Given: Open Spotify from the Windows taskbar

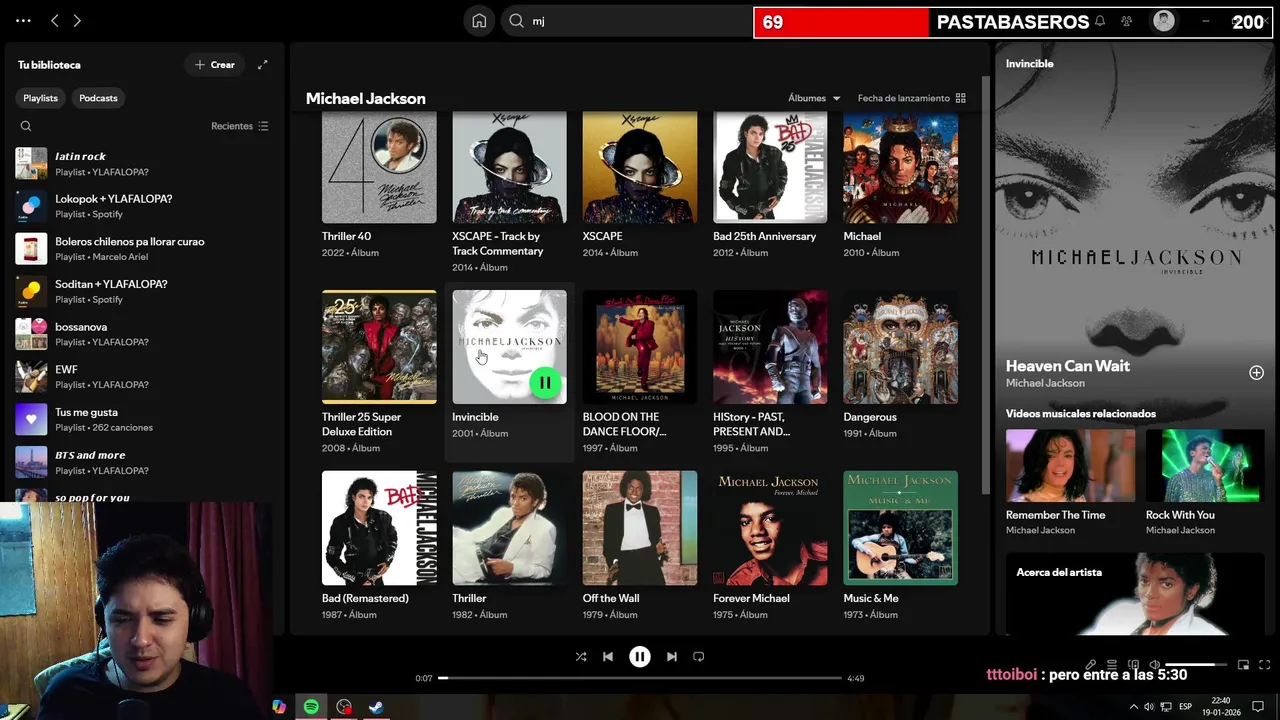Looking at the screenshot, I should (311, 707).
